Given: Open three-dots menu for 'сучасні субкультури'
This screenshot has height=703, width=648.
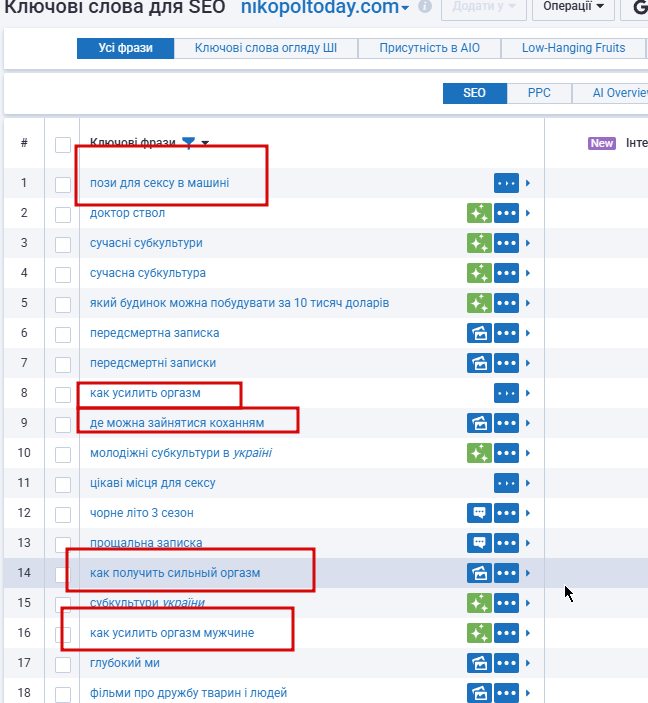Looking at the screenshot, I should tap(506, 243).
